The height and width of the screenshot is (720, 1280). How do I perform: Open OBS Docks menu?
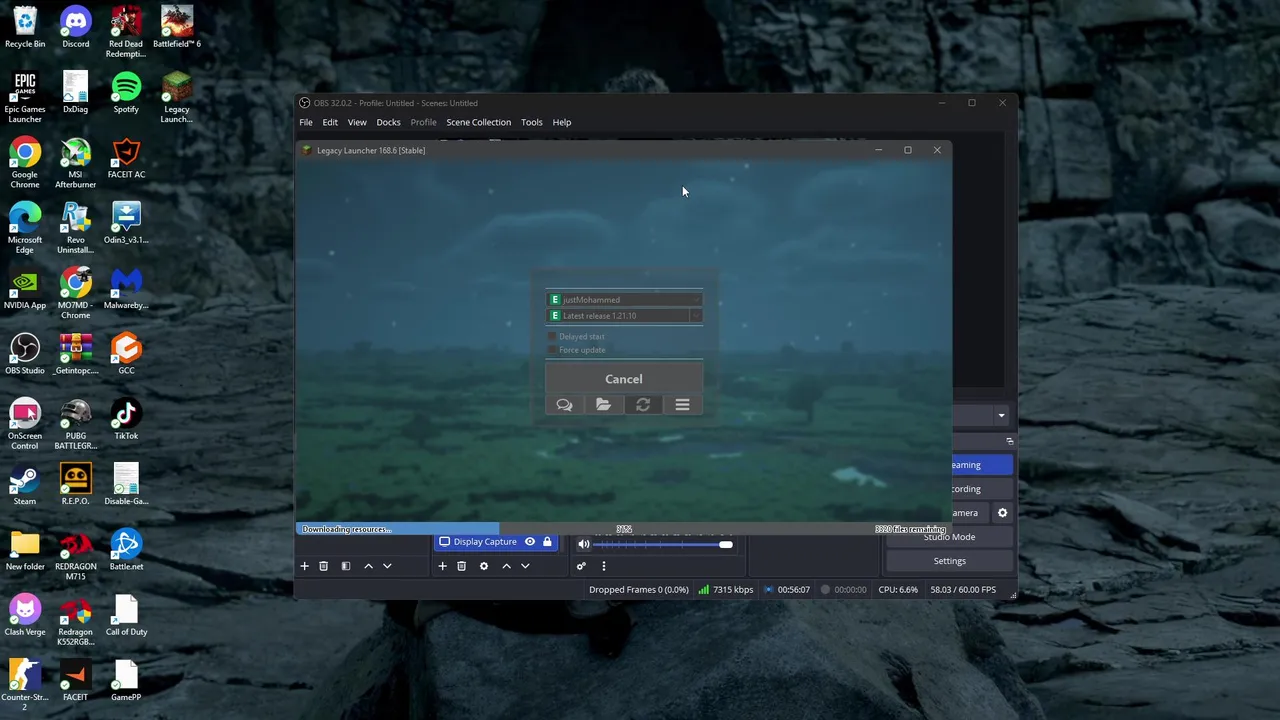pyautogui.click(x=388, y=122)
